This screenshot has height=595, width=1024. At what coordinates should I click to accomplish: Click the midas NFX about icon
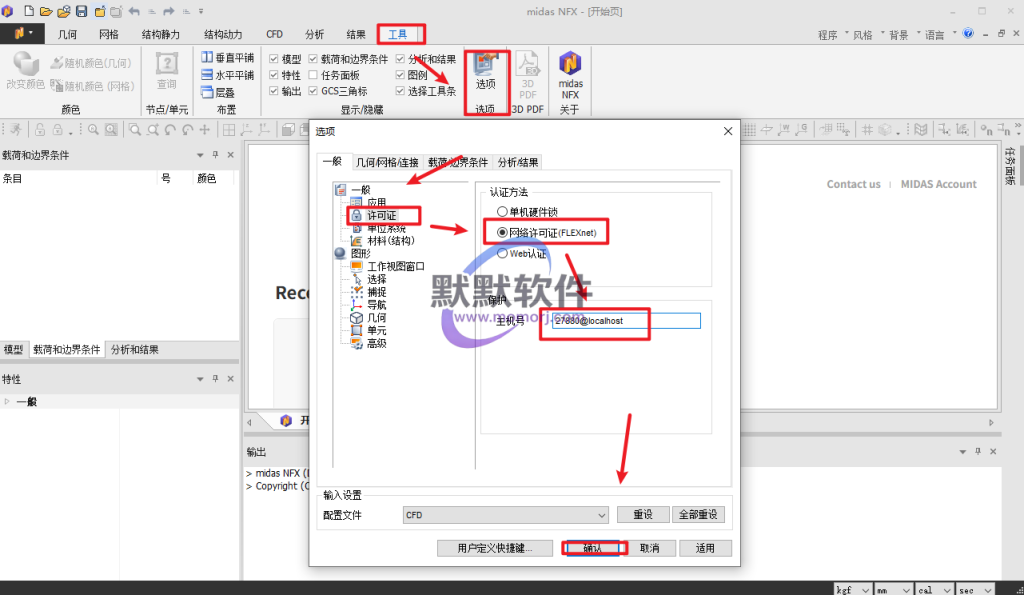[570, 75]
